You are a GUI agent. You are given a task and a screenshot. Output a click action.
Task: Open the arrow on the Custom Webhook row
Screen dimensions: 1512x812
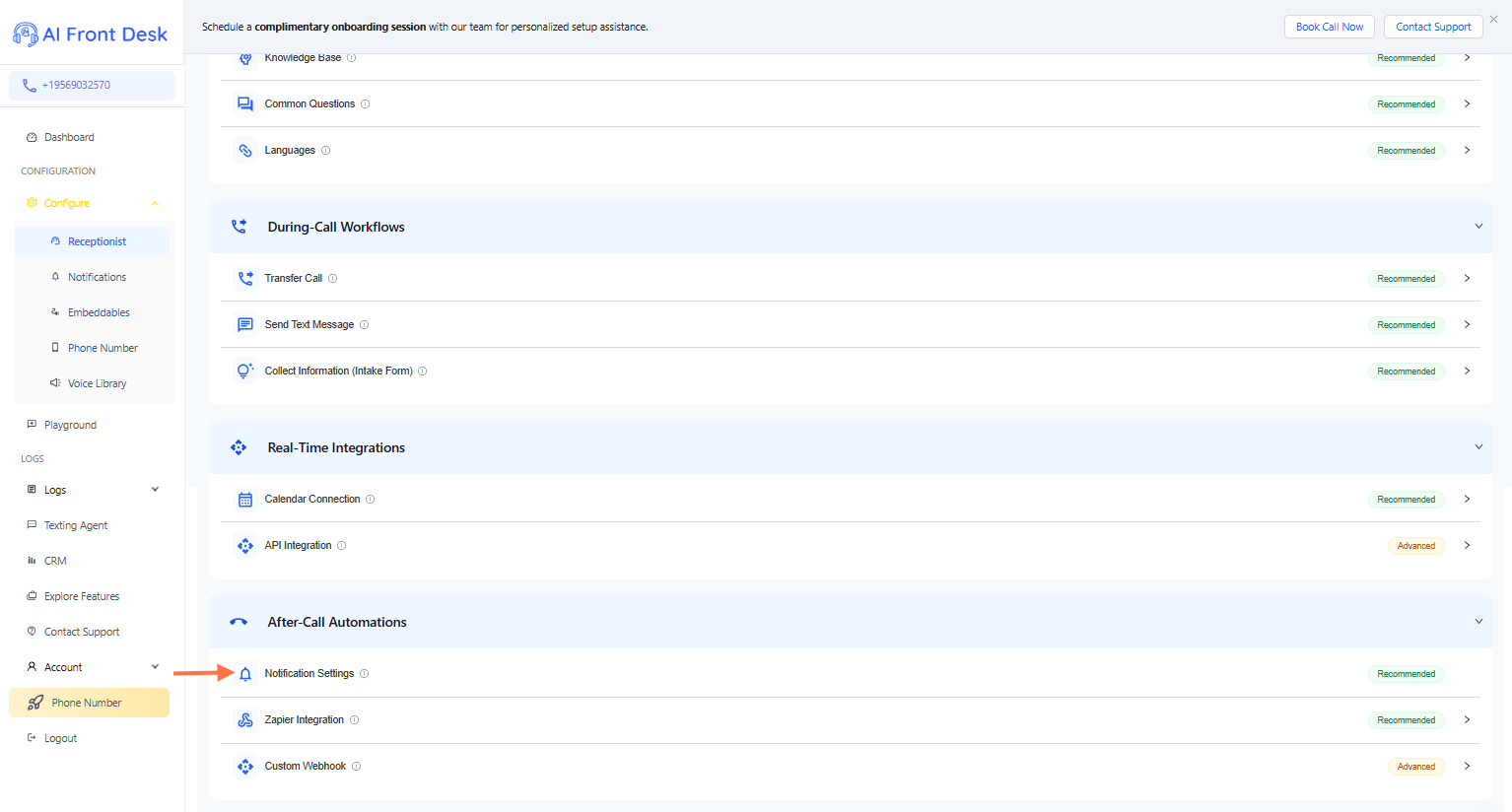(1467, 767)
